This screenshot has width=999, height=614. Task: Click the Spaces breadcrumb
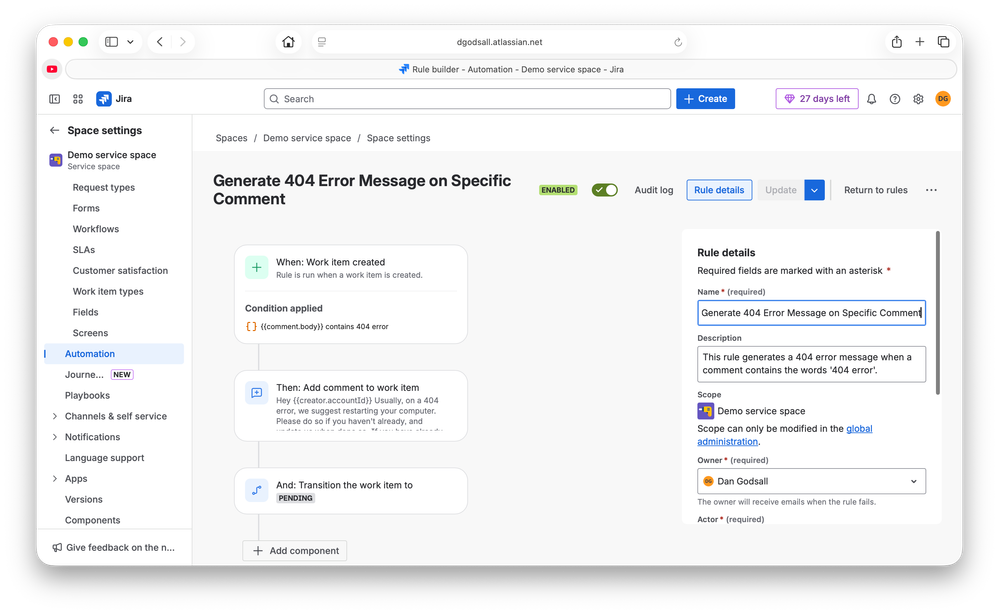[231, 138]
